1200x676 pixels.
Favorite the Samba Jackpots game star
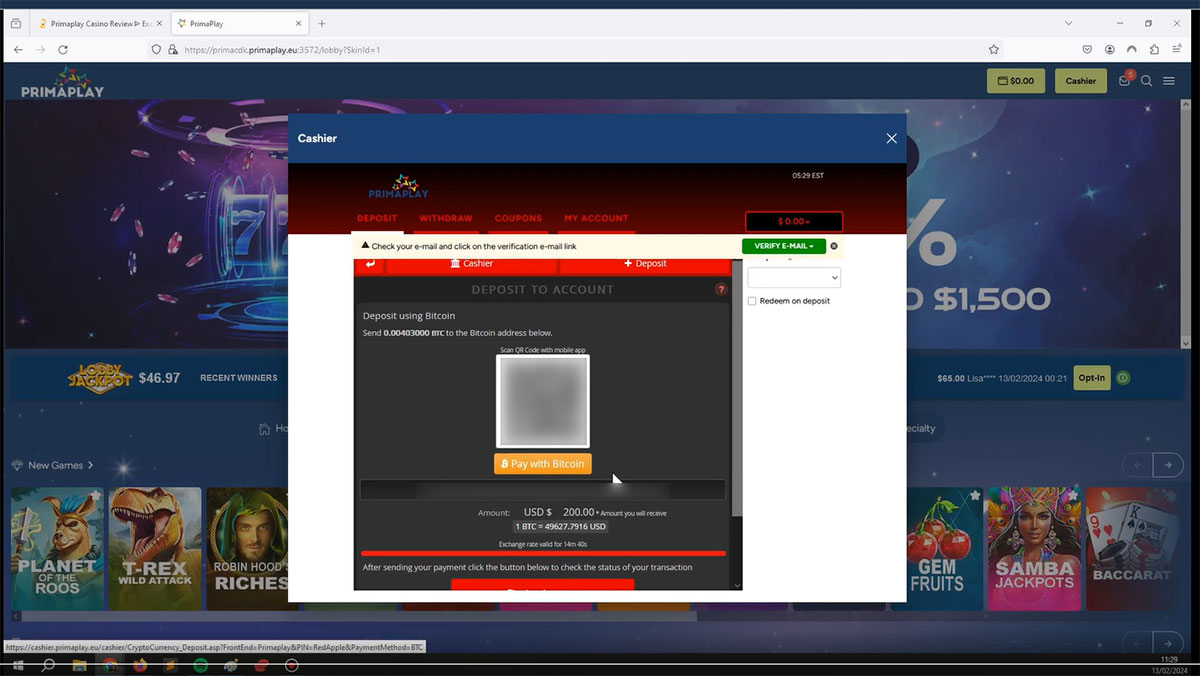[x=1071, y=496]
